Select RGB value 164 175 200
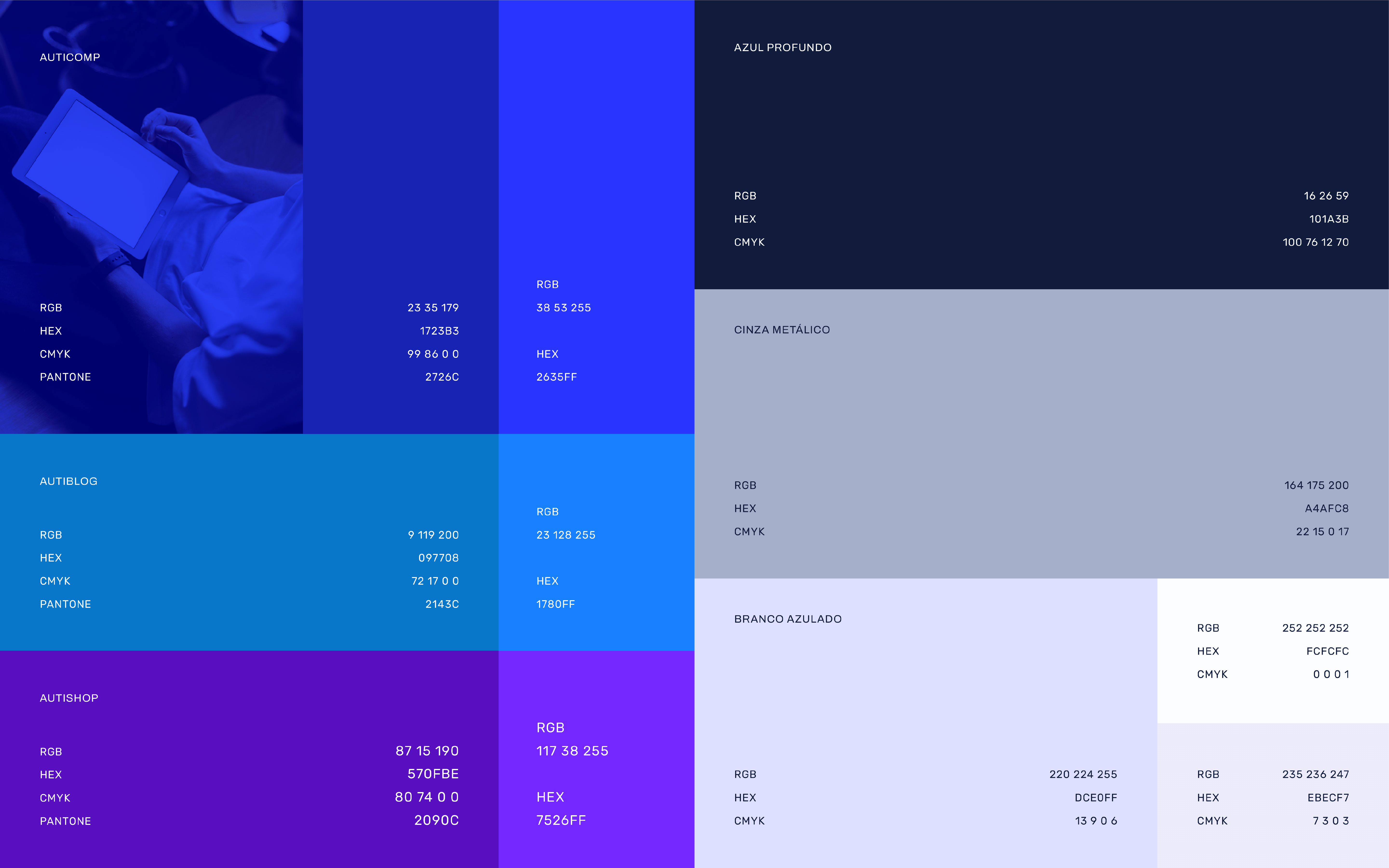The image size is (1389, 868). [1316, 486]
